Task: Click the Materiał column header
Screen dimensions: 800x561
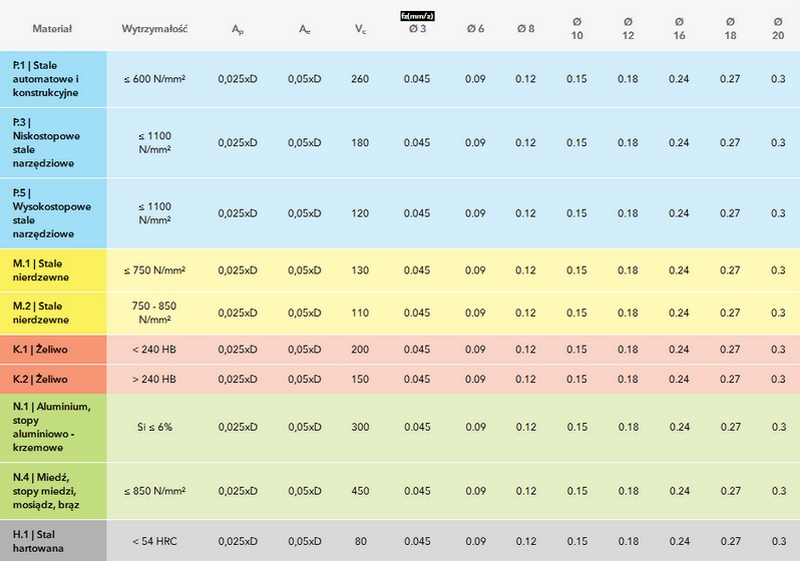Action: [52, 29]
